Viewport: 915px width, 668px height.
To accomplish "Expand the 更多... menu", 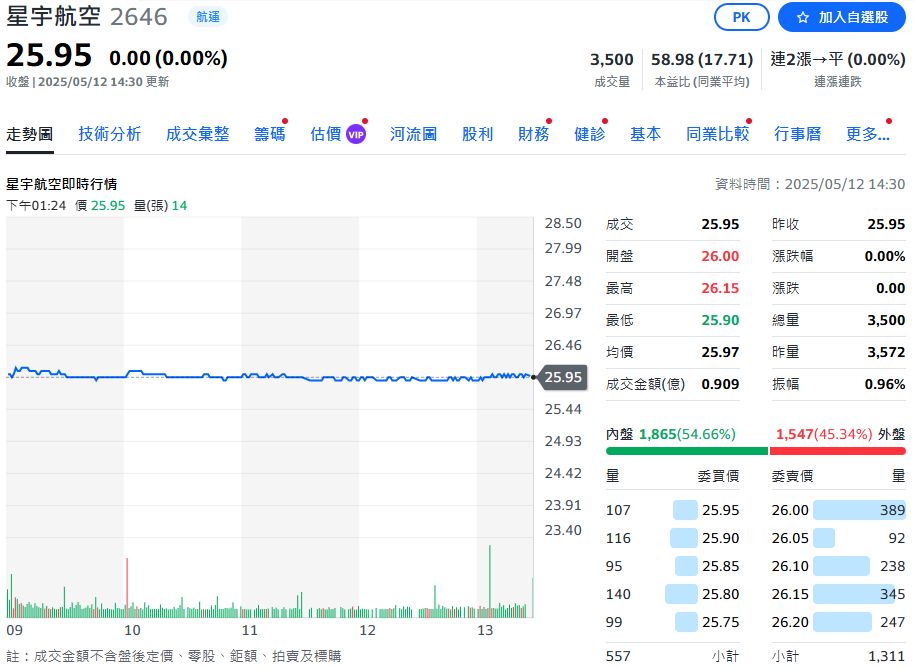I will pyautogui.click(x=868, y=134).
